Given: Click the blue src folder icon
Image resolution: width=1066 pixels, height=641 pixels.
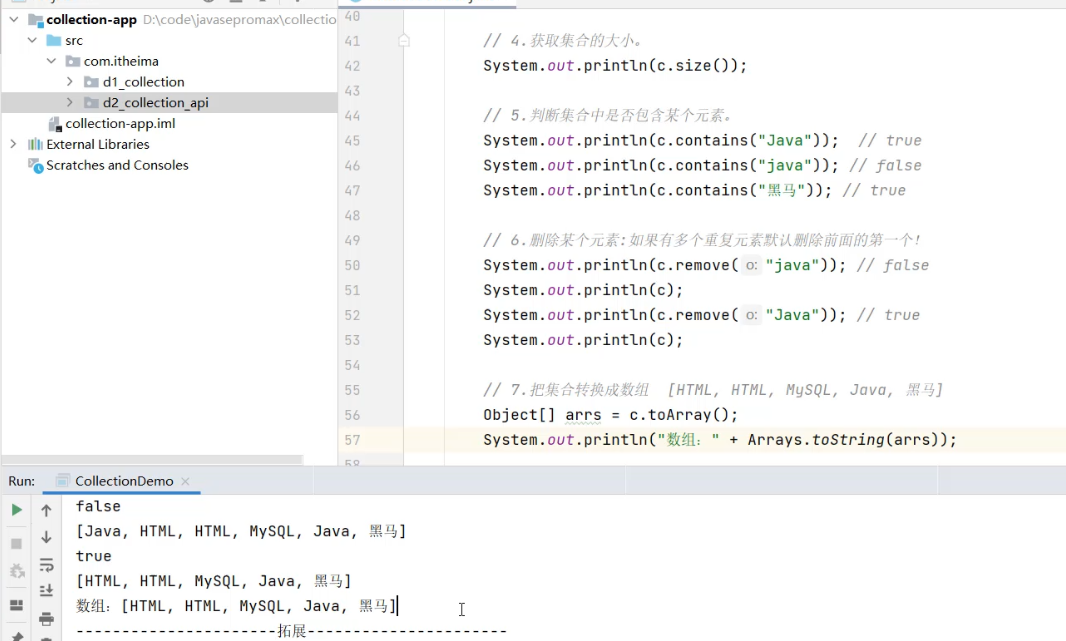Looking at the screenshot, I should [x=54, y=41].
